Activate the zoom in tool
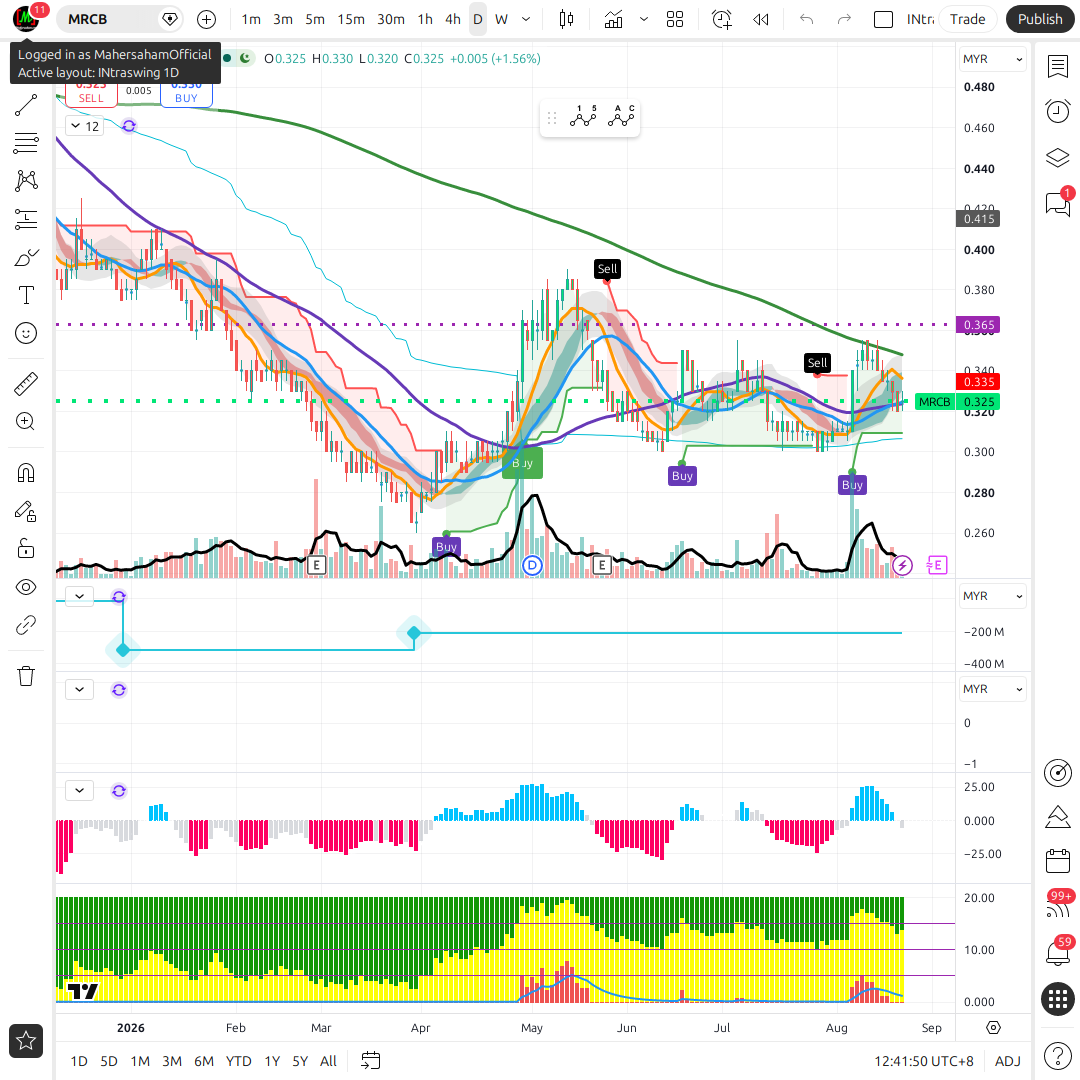 click(26, 422)
